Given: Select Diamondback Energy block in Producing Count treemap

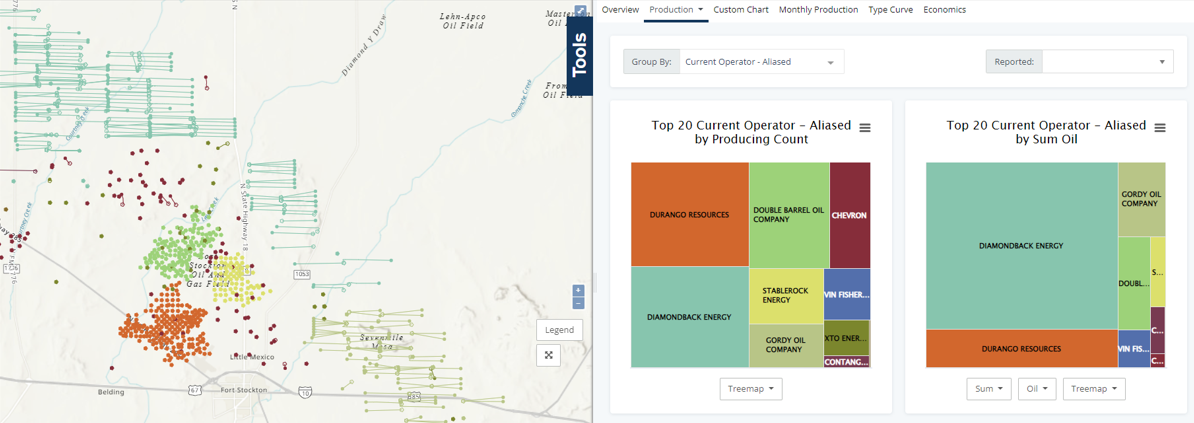Looking at the screenshot, I should click(x=689, y=317).
